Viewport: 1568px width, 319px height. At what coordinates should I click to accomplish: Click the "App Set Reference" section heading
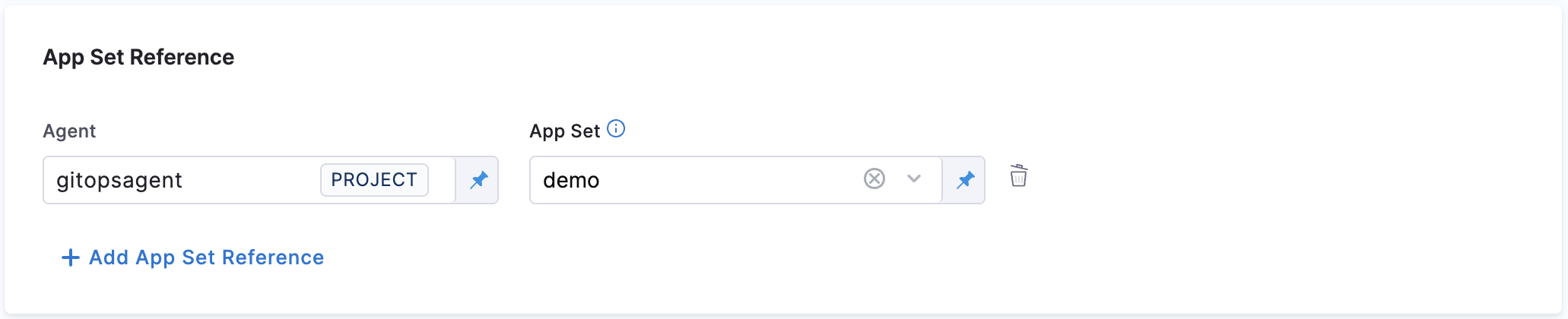pyautogui.click(x=138, y=57)
